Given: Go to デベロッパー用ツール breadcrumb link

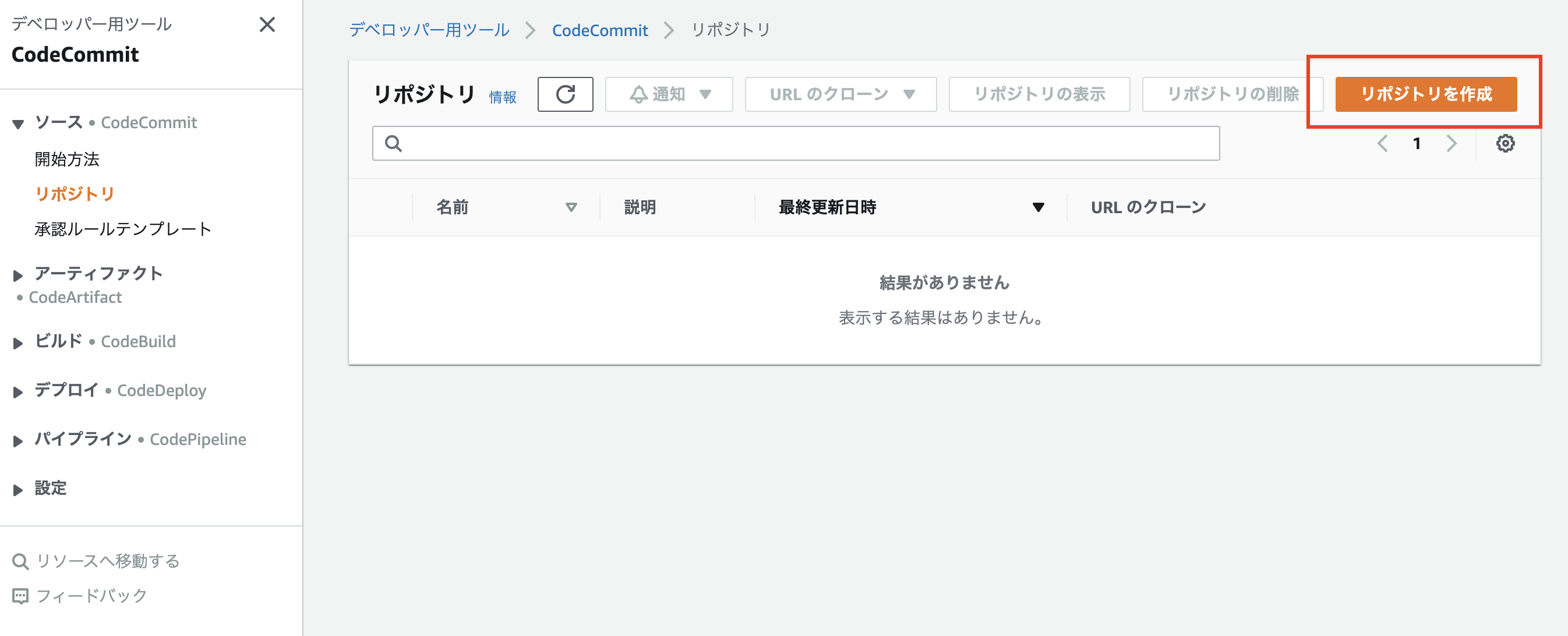Looking at the screenshot, I should coord(429,30).
